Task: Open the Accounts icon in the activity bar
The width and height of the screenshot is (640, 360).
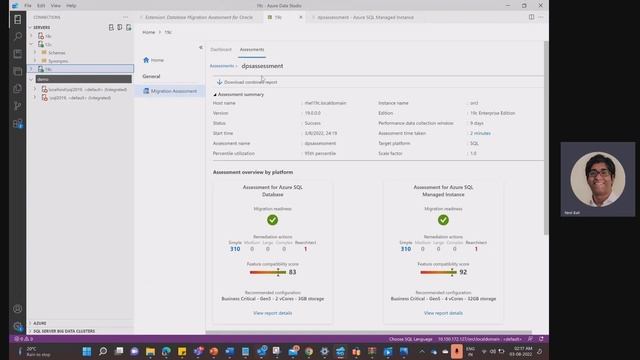Action: (x=18, y=309)
